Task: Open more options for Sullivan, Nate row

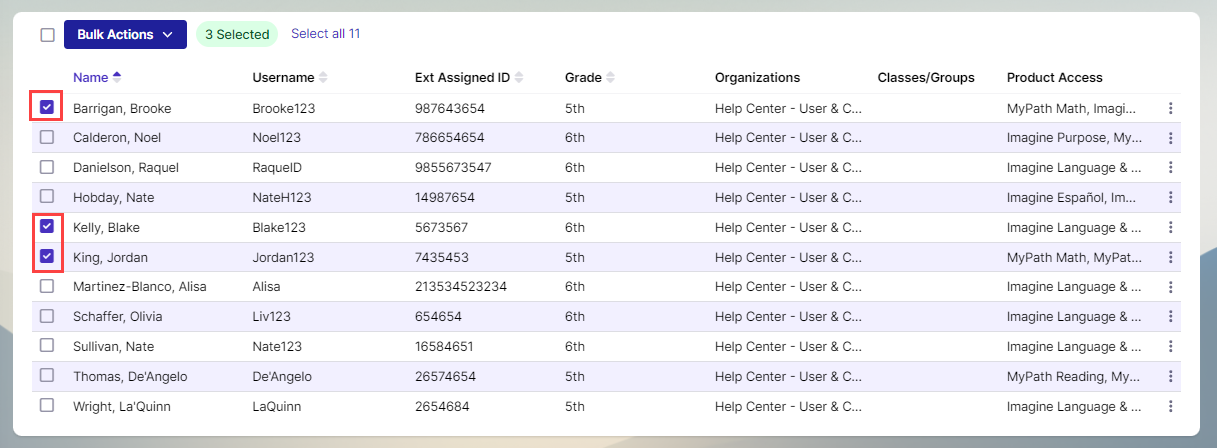Action: point(1171,346)
